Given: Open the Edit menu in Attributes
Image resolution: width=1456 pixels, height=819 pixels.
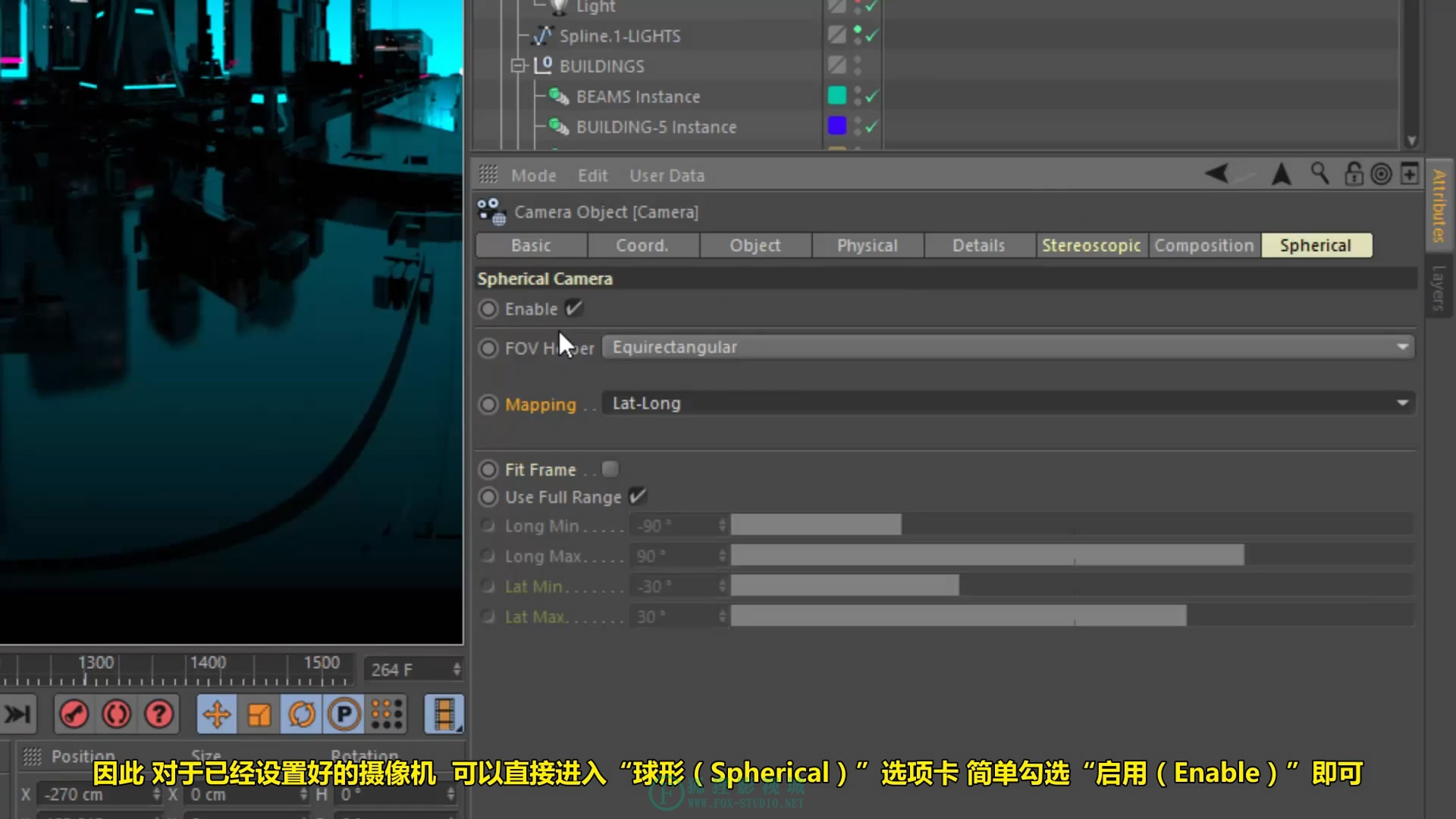Looking at the screenshot, I should pos(592,175).
